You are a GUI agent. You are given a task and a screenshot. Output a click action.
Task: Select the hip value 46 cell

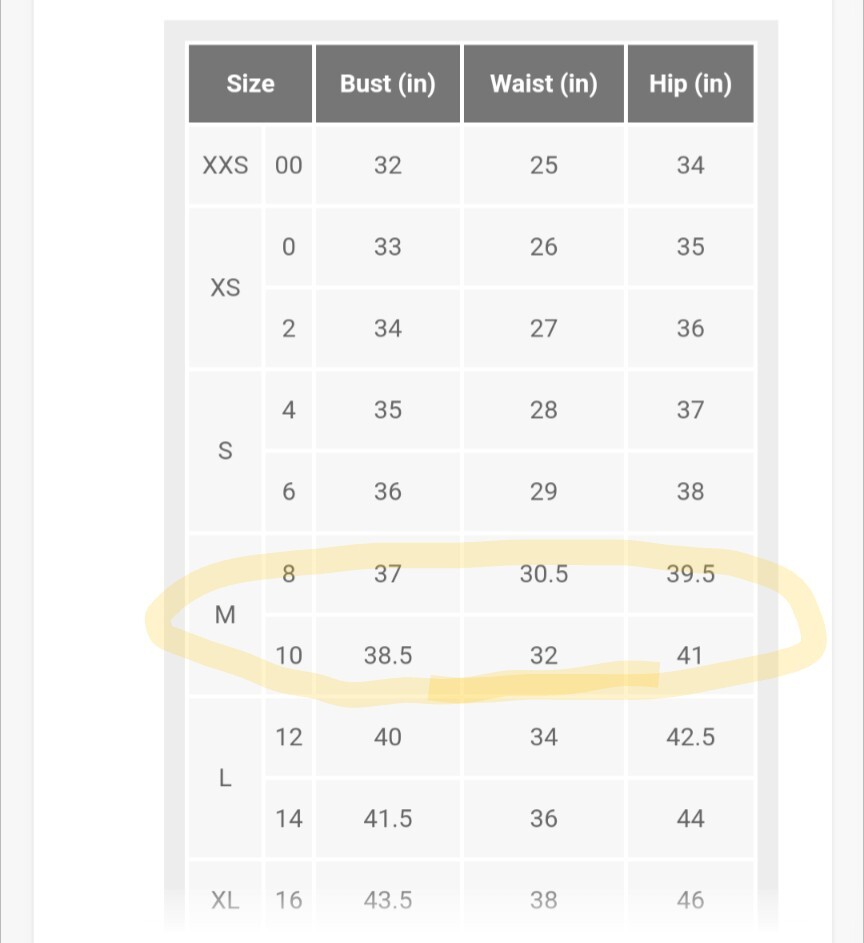690,900
